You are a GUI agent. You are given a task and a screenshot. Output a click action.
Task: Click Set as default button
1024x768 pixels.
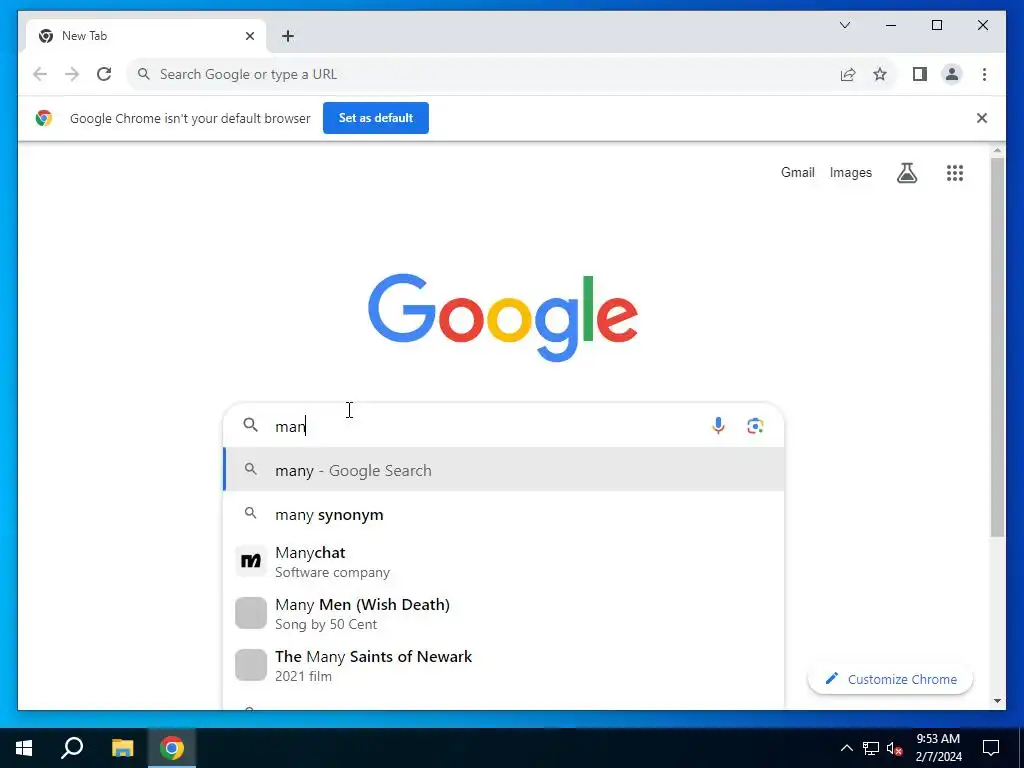coord(376,118)
